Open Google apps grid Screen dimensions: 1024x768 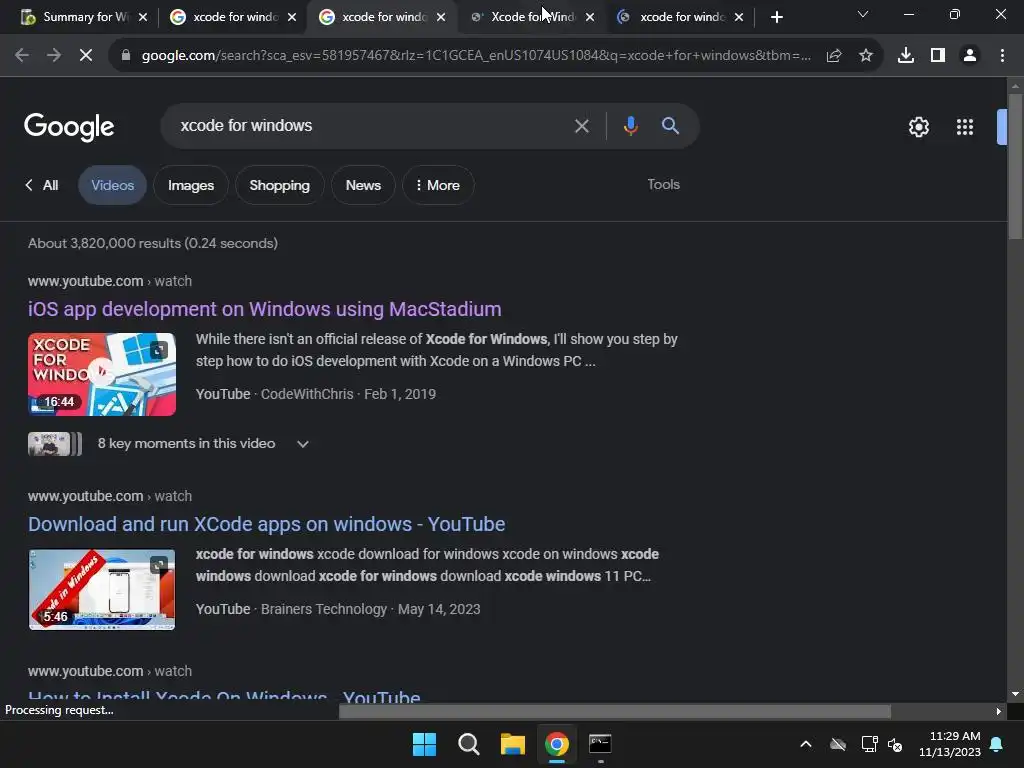pos(965,127)
